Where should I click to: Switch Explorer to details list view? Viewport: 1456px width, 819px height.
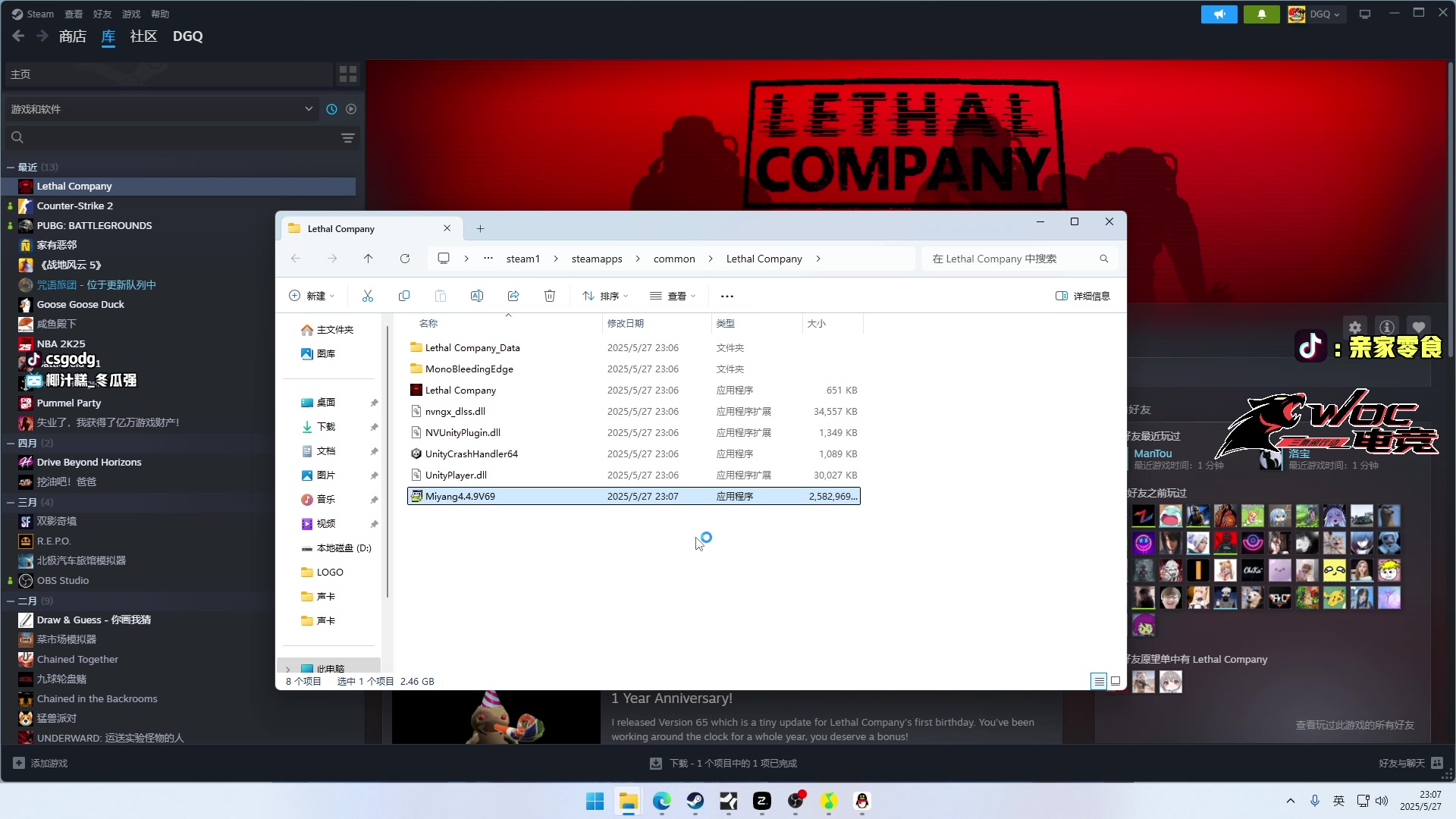[x=1099, y=681]
